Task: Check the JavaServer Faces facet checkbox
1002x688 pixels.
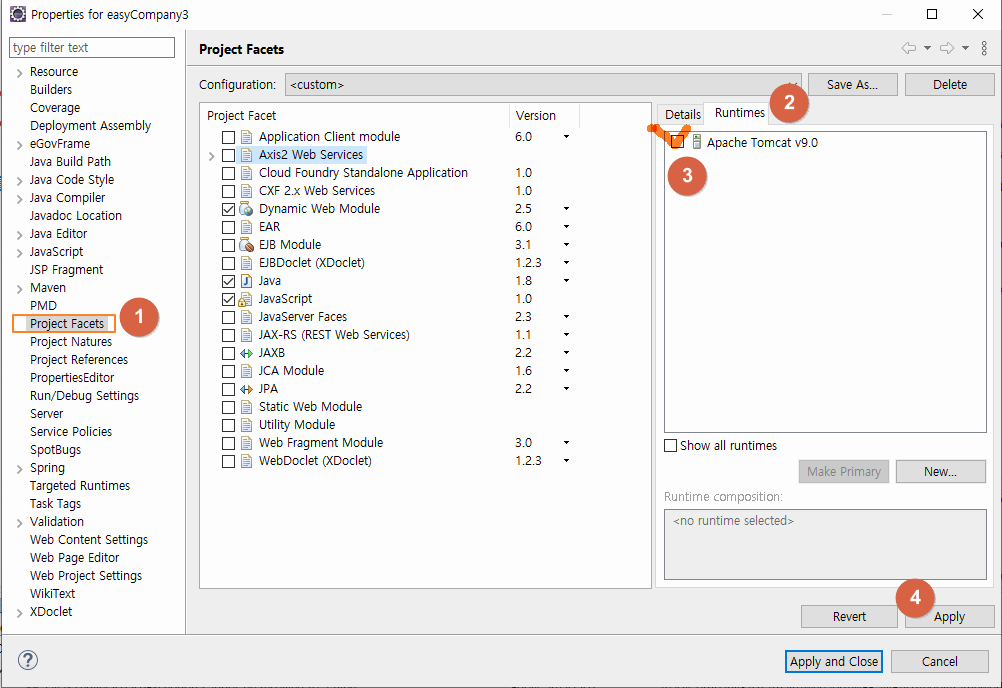Action: pos(228,317)
